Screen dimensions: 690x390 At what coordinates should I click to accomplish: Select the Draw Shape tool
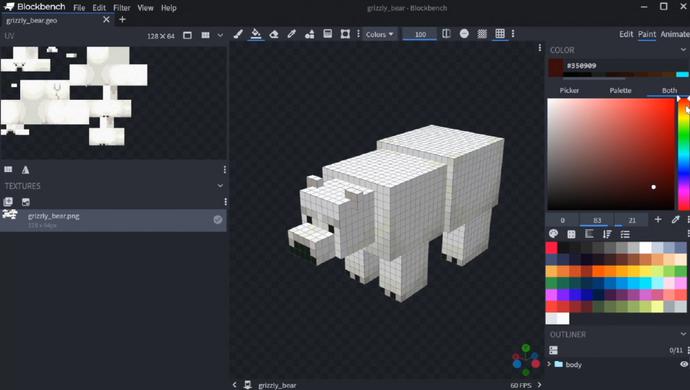coord(309,34)
